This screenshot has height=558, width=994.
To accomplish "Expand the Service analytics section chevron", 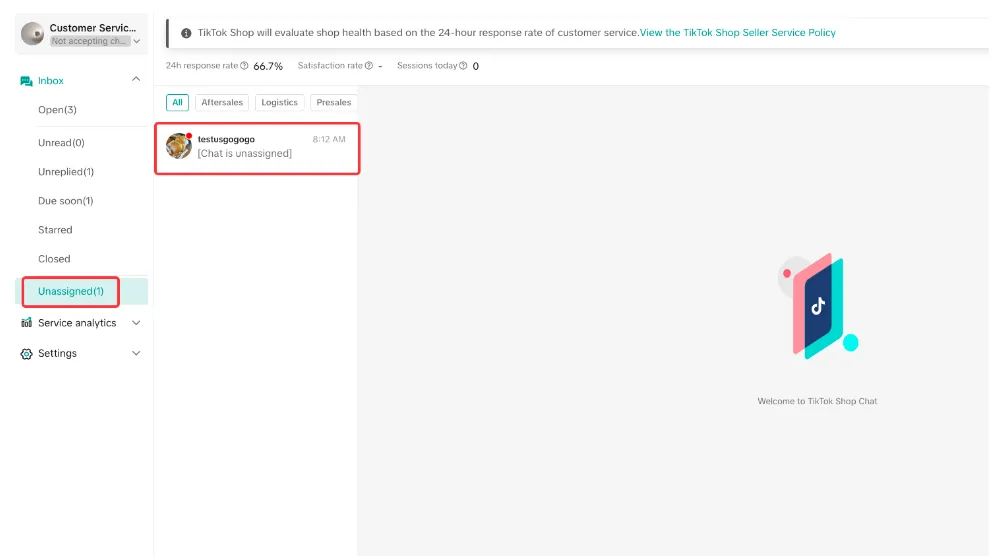I will click(136, 323).
